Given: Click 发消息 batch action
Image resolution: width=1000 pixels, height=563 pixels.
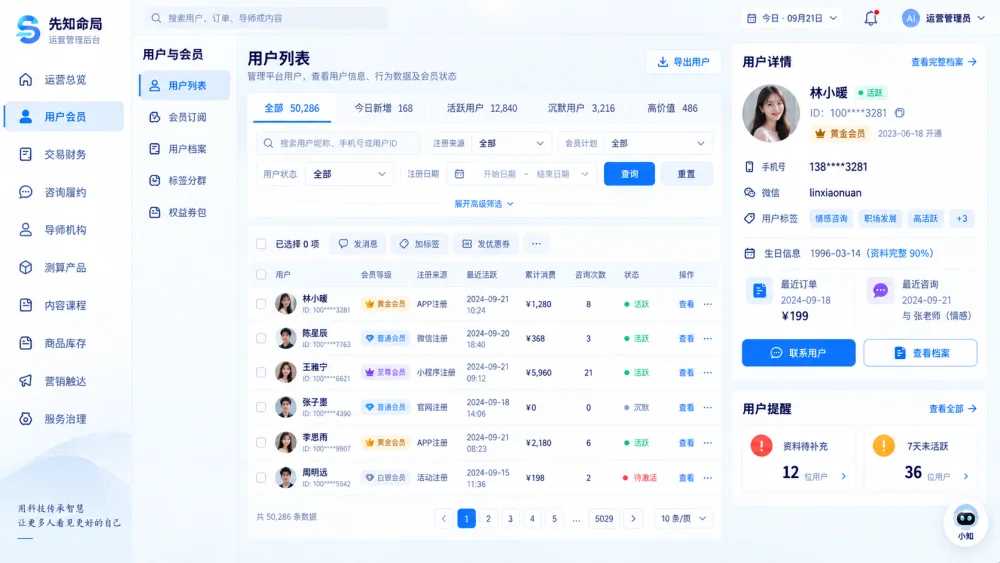Looking at the screenshot, I should [x=358, y=244].
